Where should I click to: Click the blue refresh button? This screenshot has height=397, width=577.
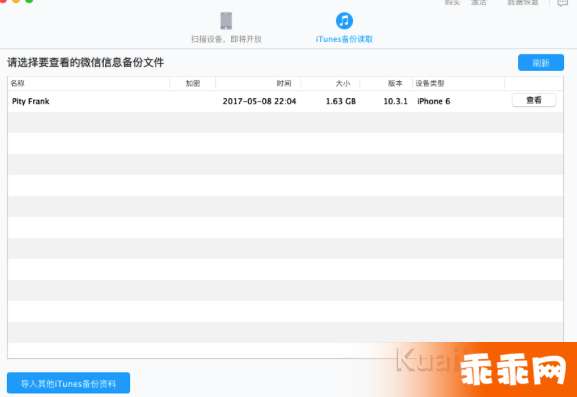point(541,63)
